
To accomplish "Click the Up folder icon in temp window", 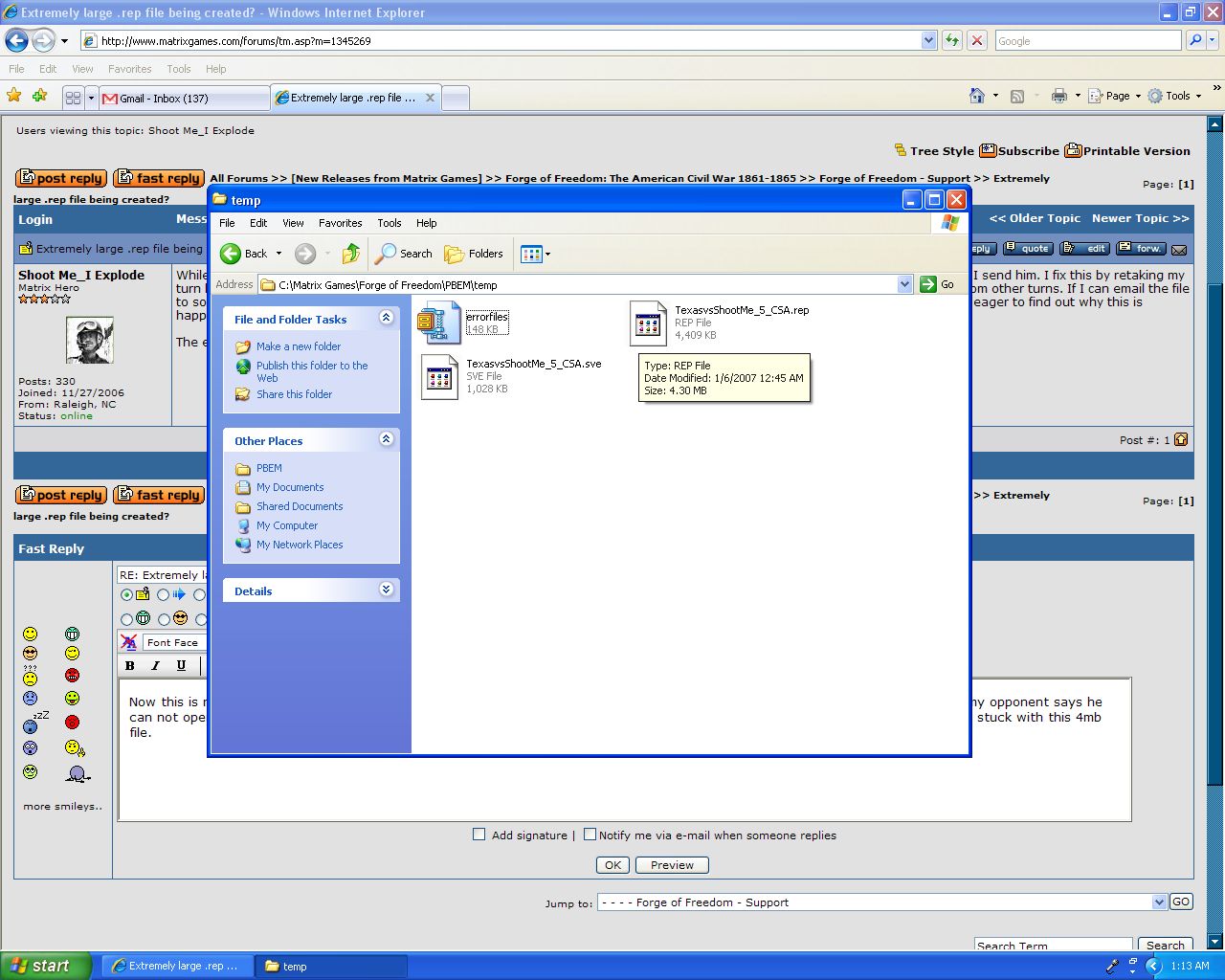I will point(351,254).
